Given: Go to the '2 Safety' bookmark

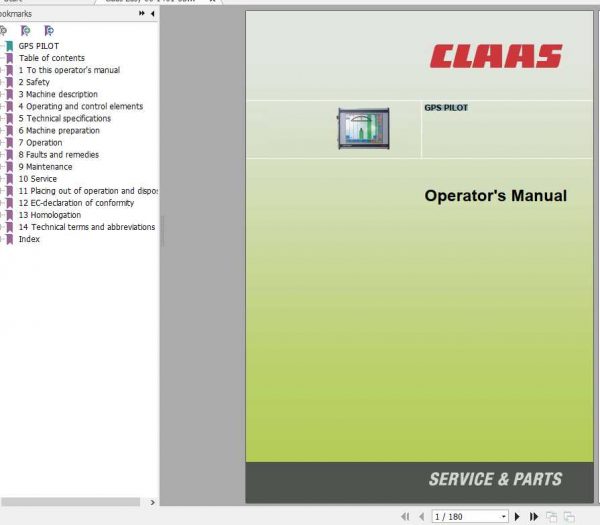Looking at the screenshot, I should tap(34, 82).
